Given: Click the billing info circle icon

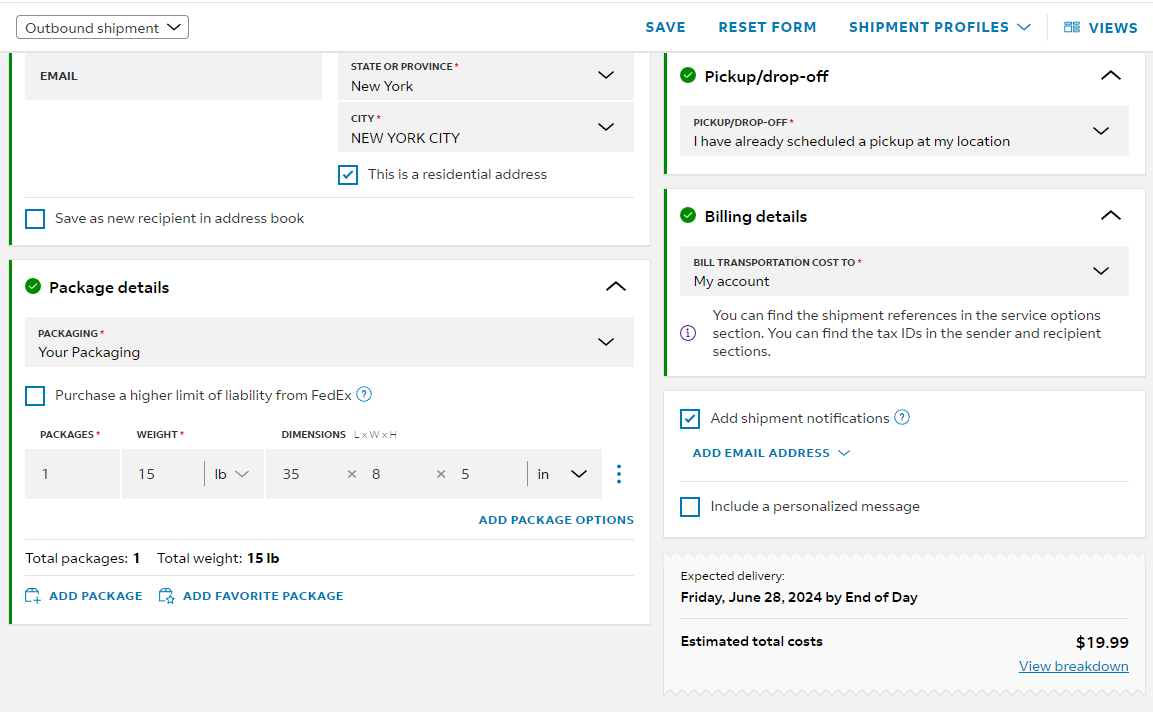Looking at the screenshot, I should [688, 333].
